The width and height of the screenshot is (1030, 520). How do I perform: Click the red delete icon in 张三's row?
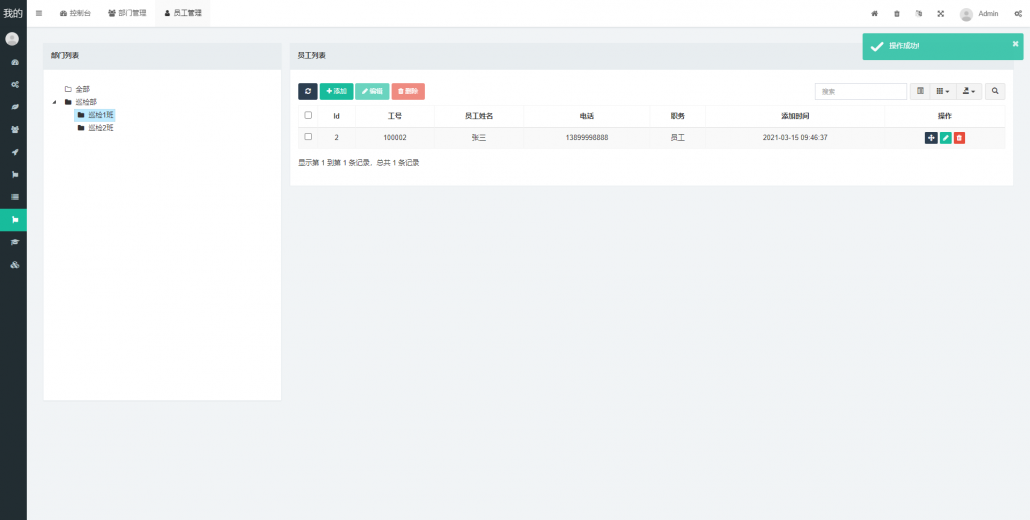pyautogui.click(x=959, y=138)
